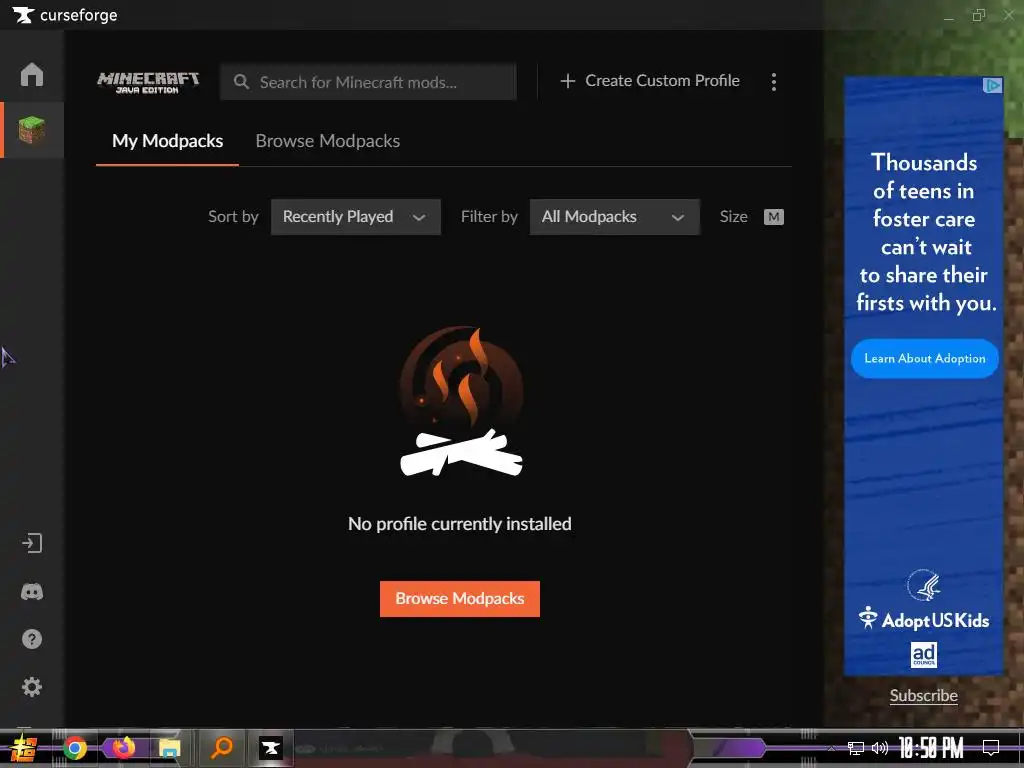Expand the Filter by All Modpacks dropdown
The image size is (1024, 768).
(x=615, y=217)
